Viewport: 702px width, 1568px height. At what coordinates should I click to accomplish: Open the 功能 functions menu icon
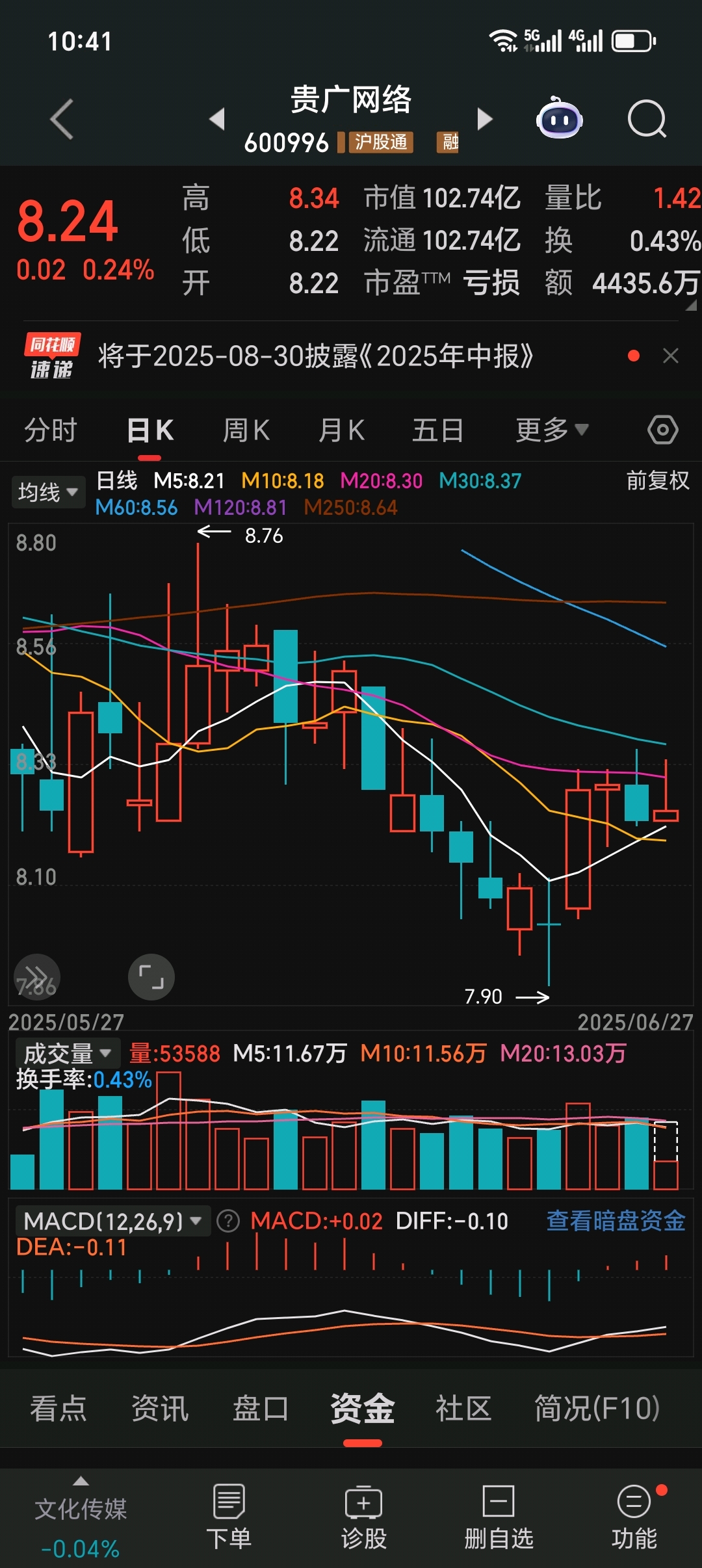[634, 1502]
